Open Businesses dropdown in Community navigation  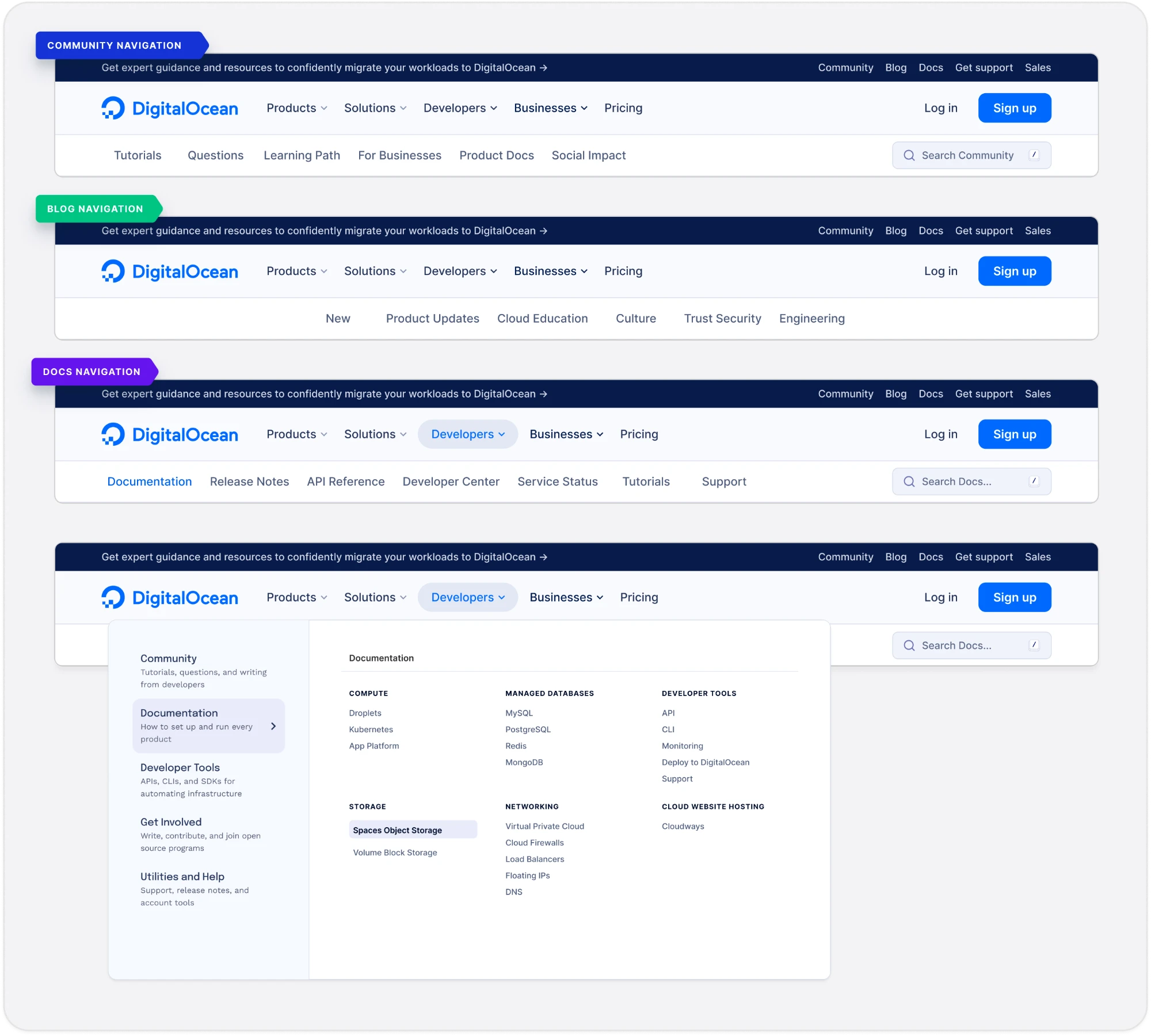[551, 108]
